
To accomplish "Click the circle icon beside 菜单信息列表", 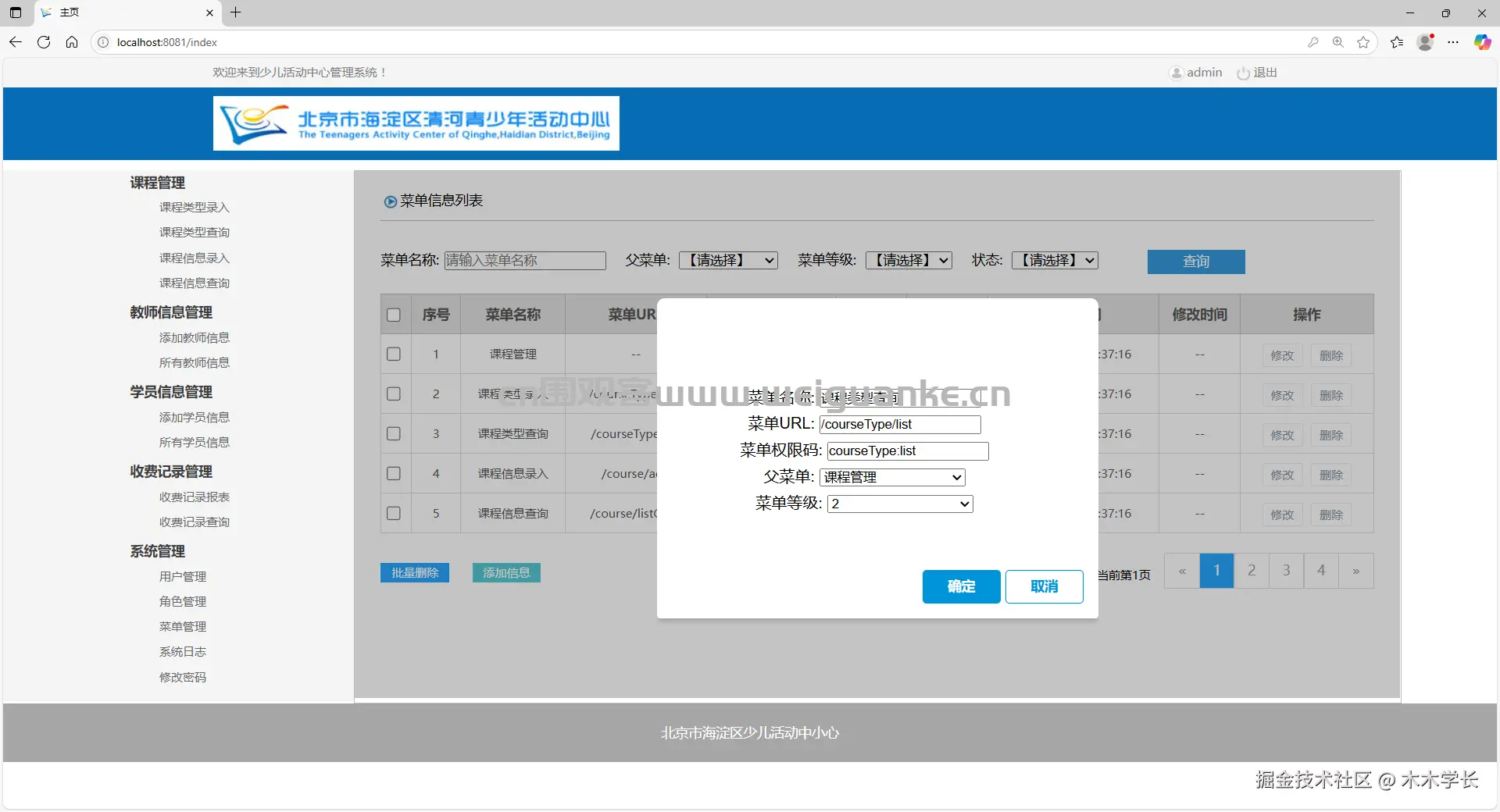I will click(x=390, y=201).
